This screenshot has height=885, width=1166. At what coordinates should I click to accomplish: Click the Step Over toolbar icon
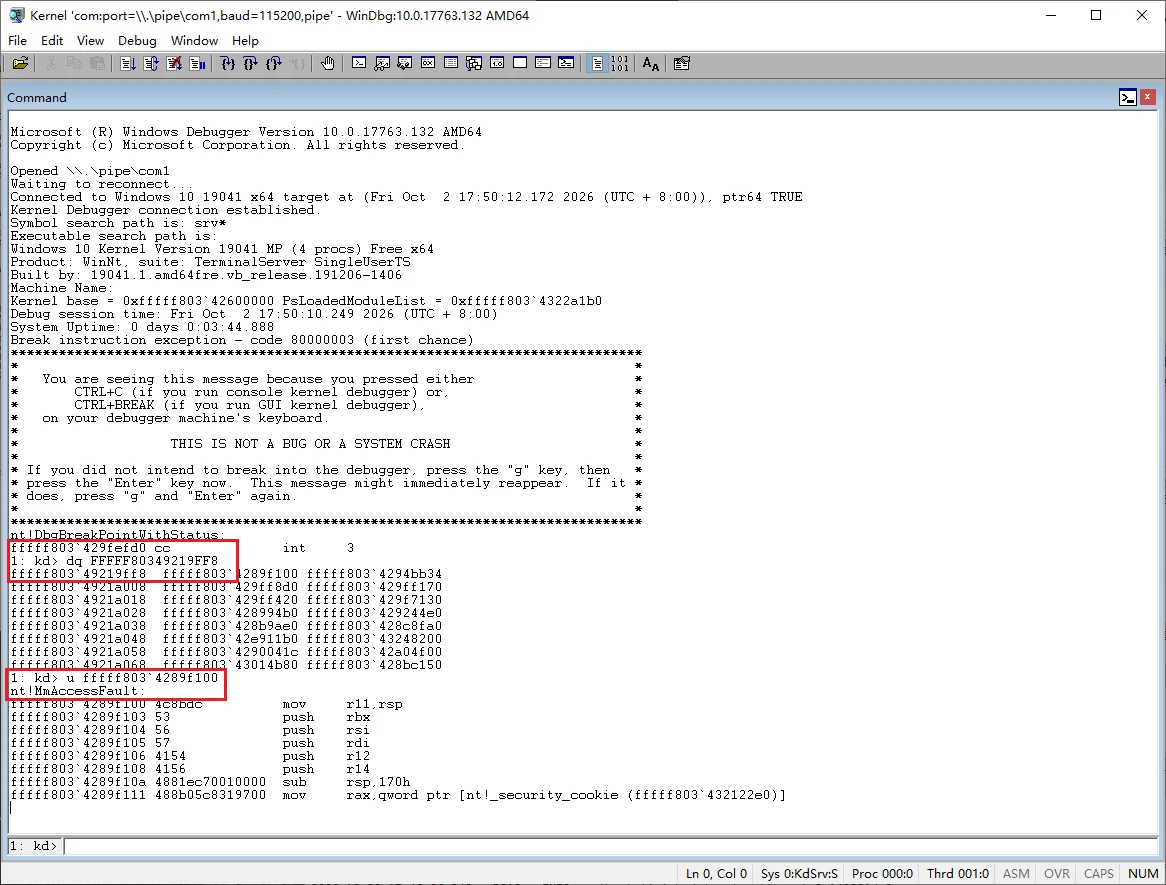pyautogui.click(x=251, y=63)
